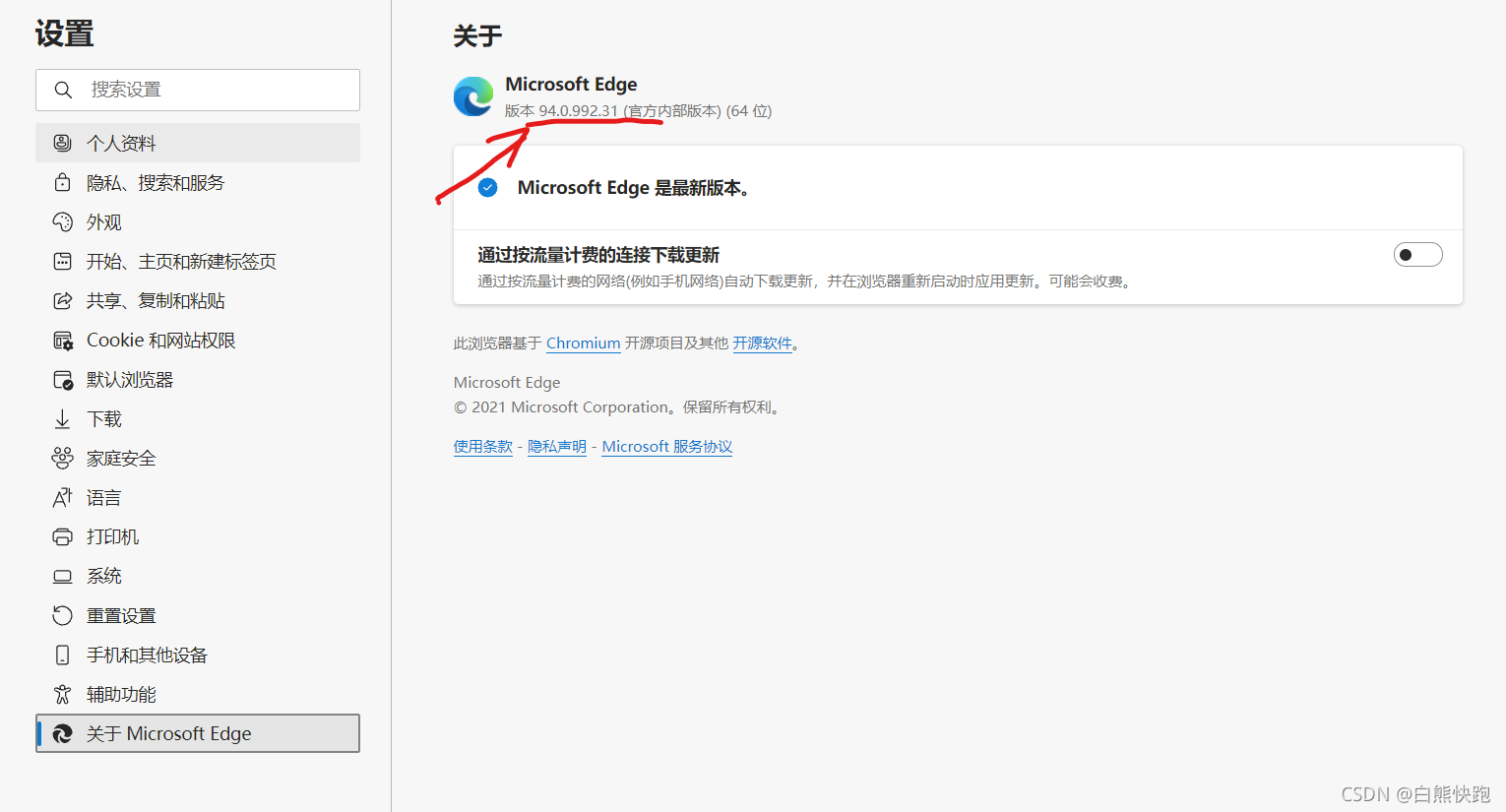
Task: Click the profile icon beside 个人资料
Action: pyautogui.click(x=62, y=143)
